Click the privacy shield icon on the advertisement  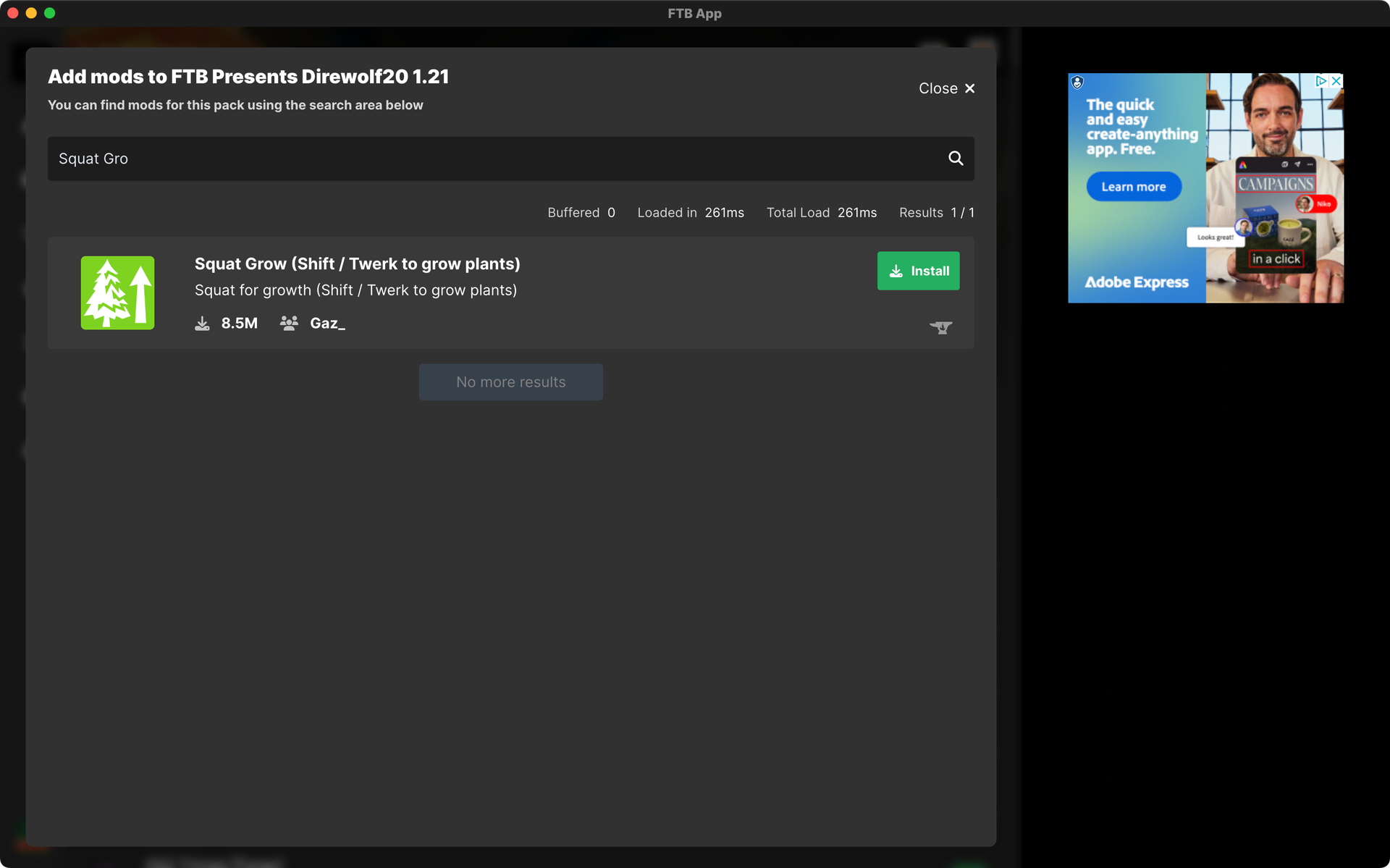point(1077,83)
